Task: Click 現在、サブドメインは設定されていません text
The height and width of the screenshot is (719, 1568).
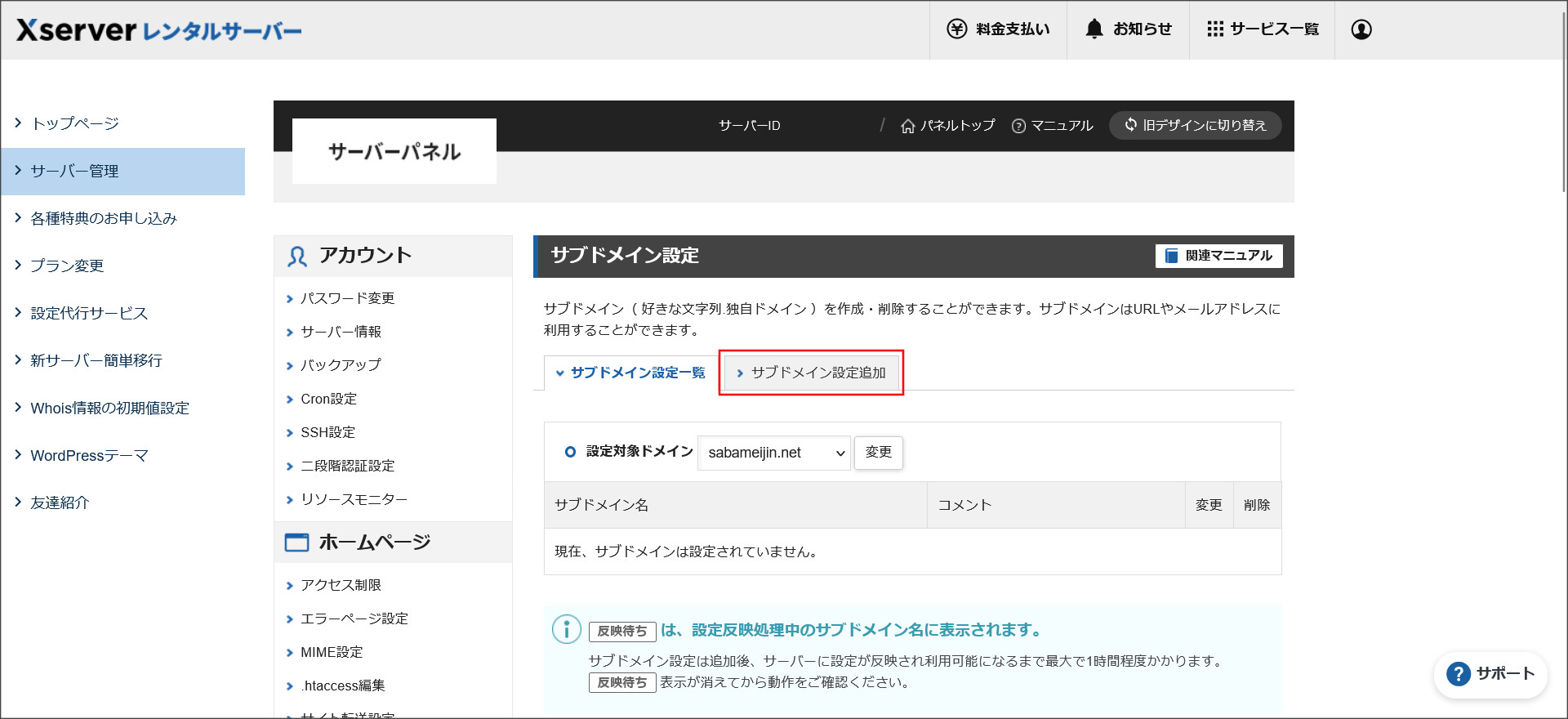Action: [x=687, y=552]
